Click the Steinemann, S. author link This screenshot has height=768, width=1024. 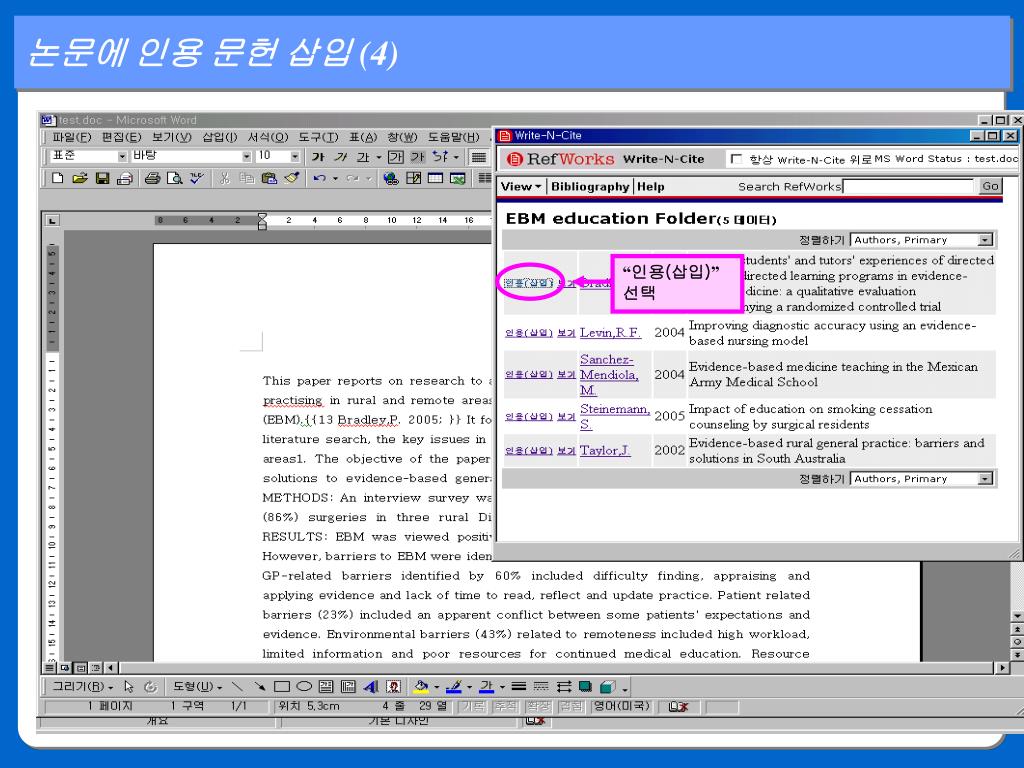615,417
